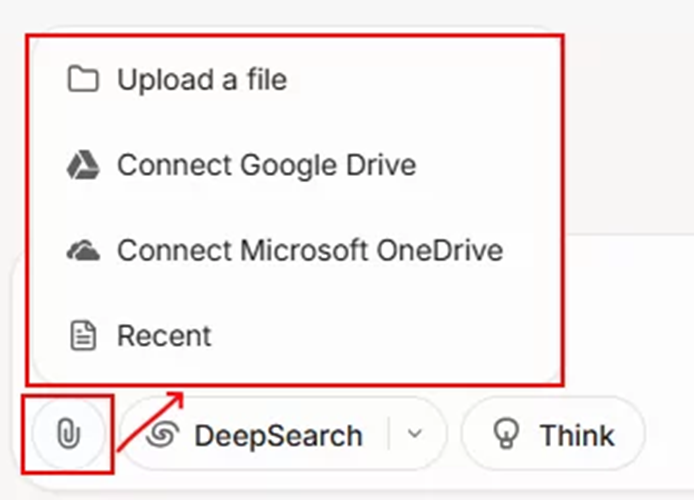Click the Think lightbulb icon
Screen dimensions: 694x500
click(506, 434)
